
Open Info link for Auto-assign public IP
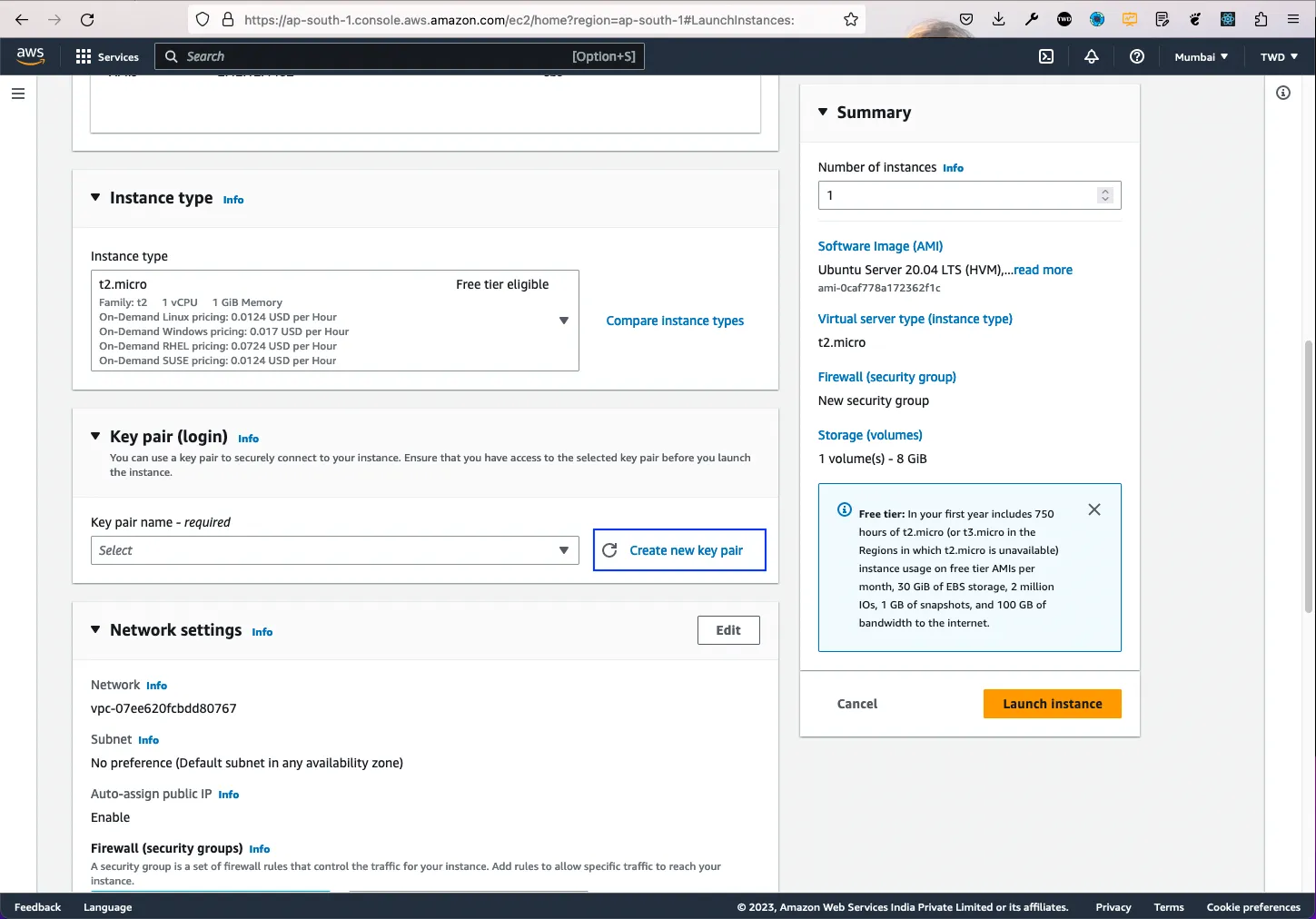[x=229, y=795]
